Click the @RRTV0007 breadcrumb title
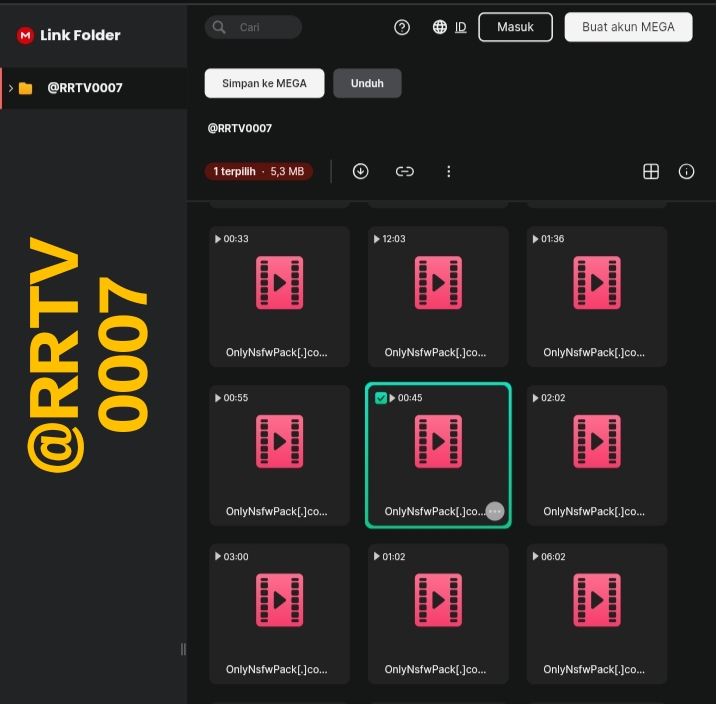The image size is (716, 704). tap(240, 128)
